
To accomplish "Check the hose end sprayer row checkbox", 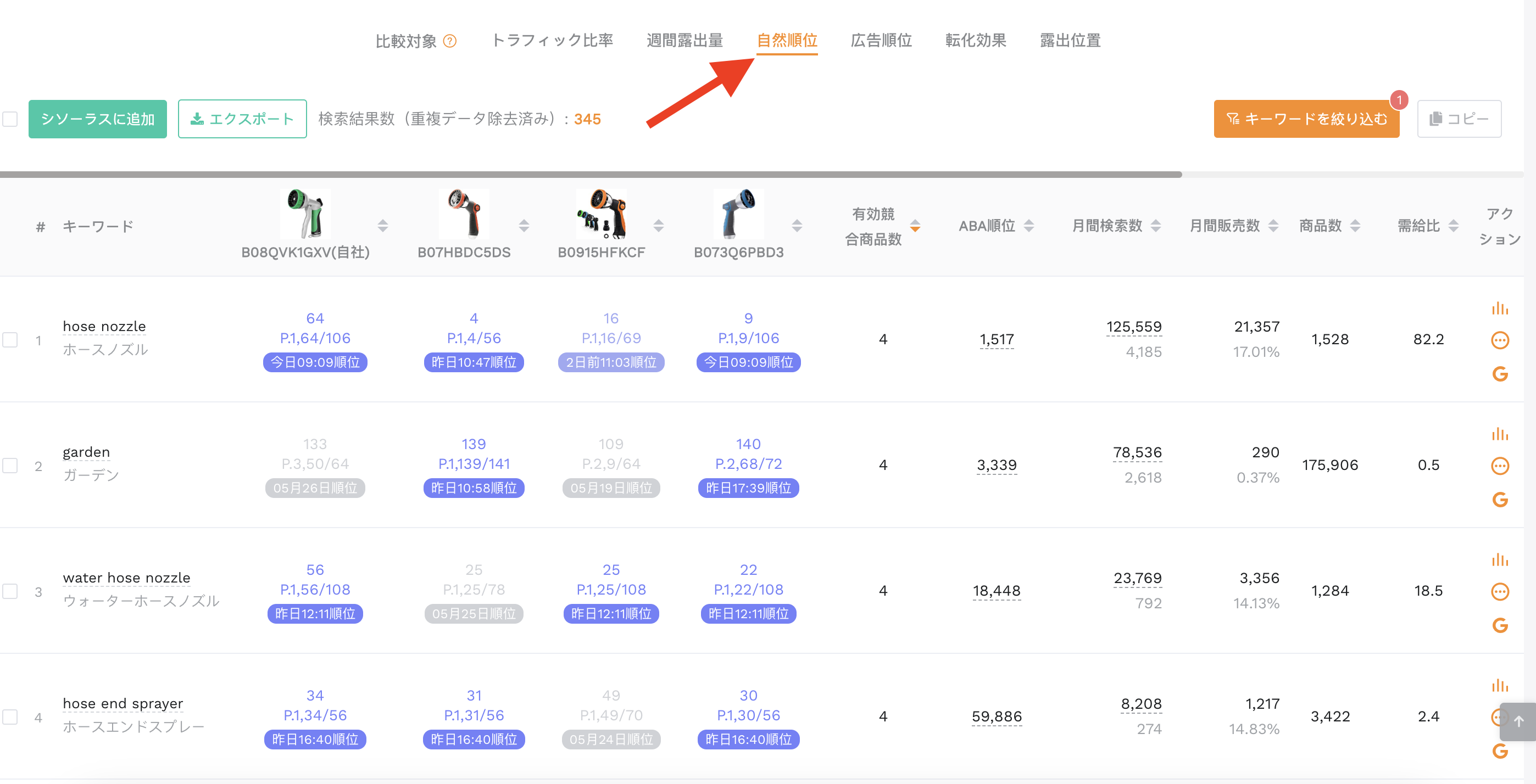I will pyautogui.click(x=10, y=716).
